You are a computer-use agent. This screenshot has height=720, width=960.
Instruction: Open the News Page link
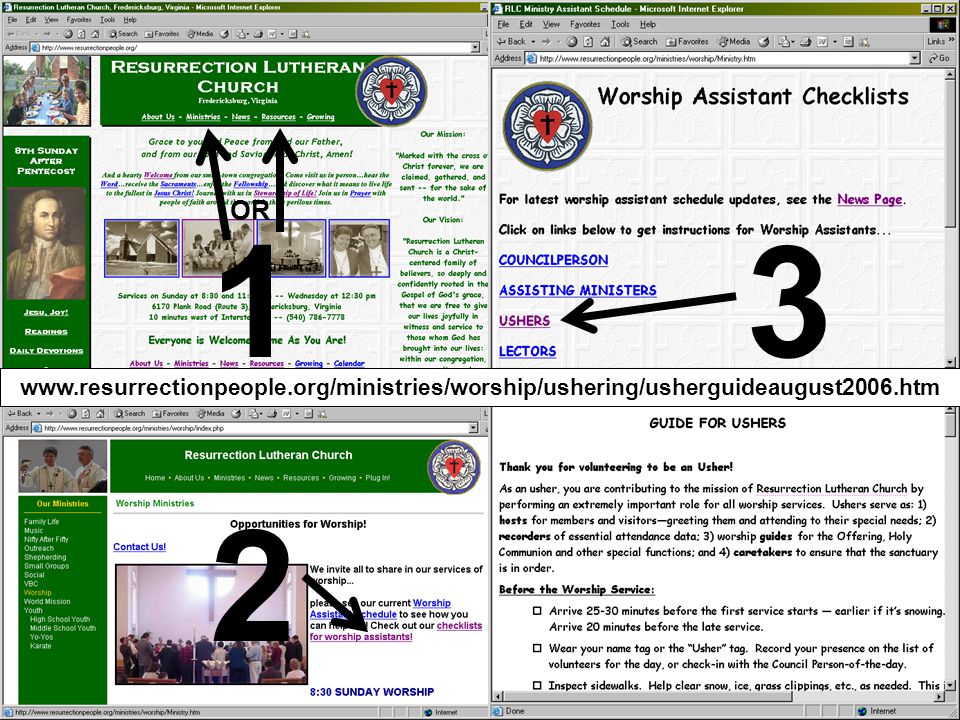(x=869, y=199)
